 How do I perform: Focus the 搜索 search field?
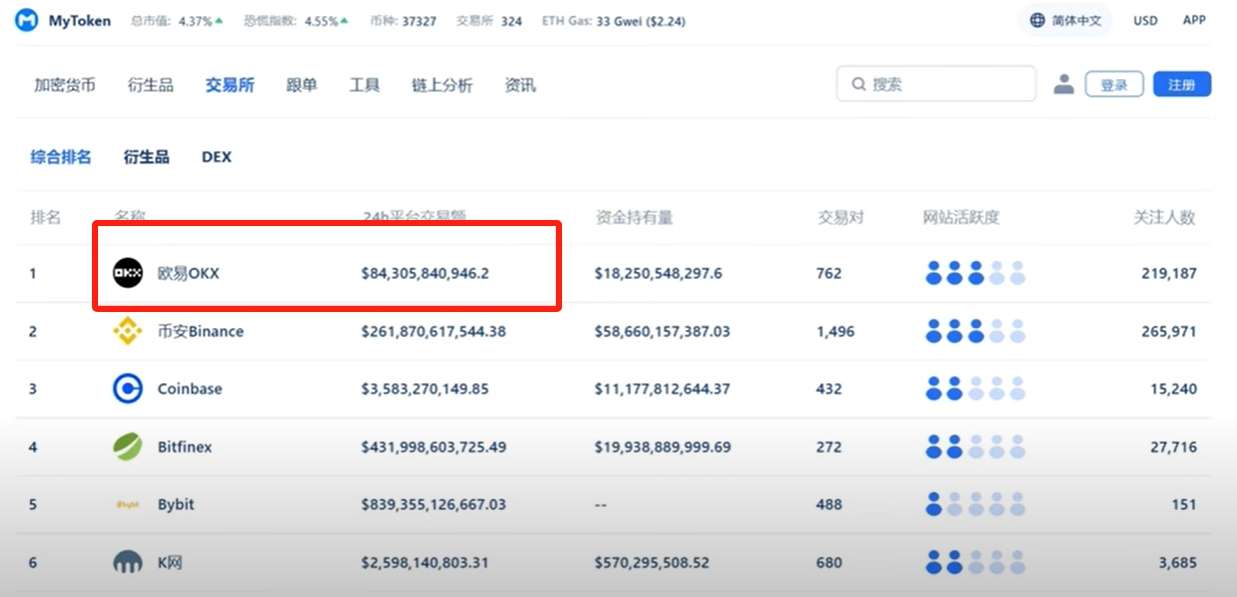[x=936, y=85]
